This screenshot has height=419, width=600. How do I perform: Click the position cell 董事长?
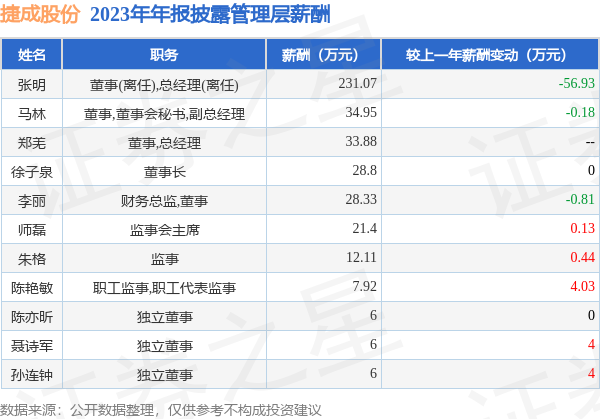coord(165,172)
